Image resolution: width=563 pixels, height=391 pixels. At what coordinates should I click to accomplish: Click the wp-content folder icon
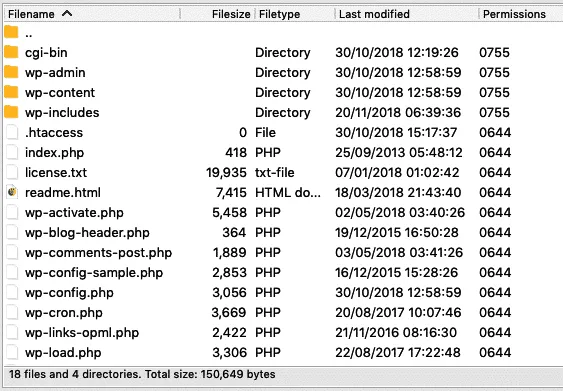coord(11,92)
